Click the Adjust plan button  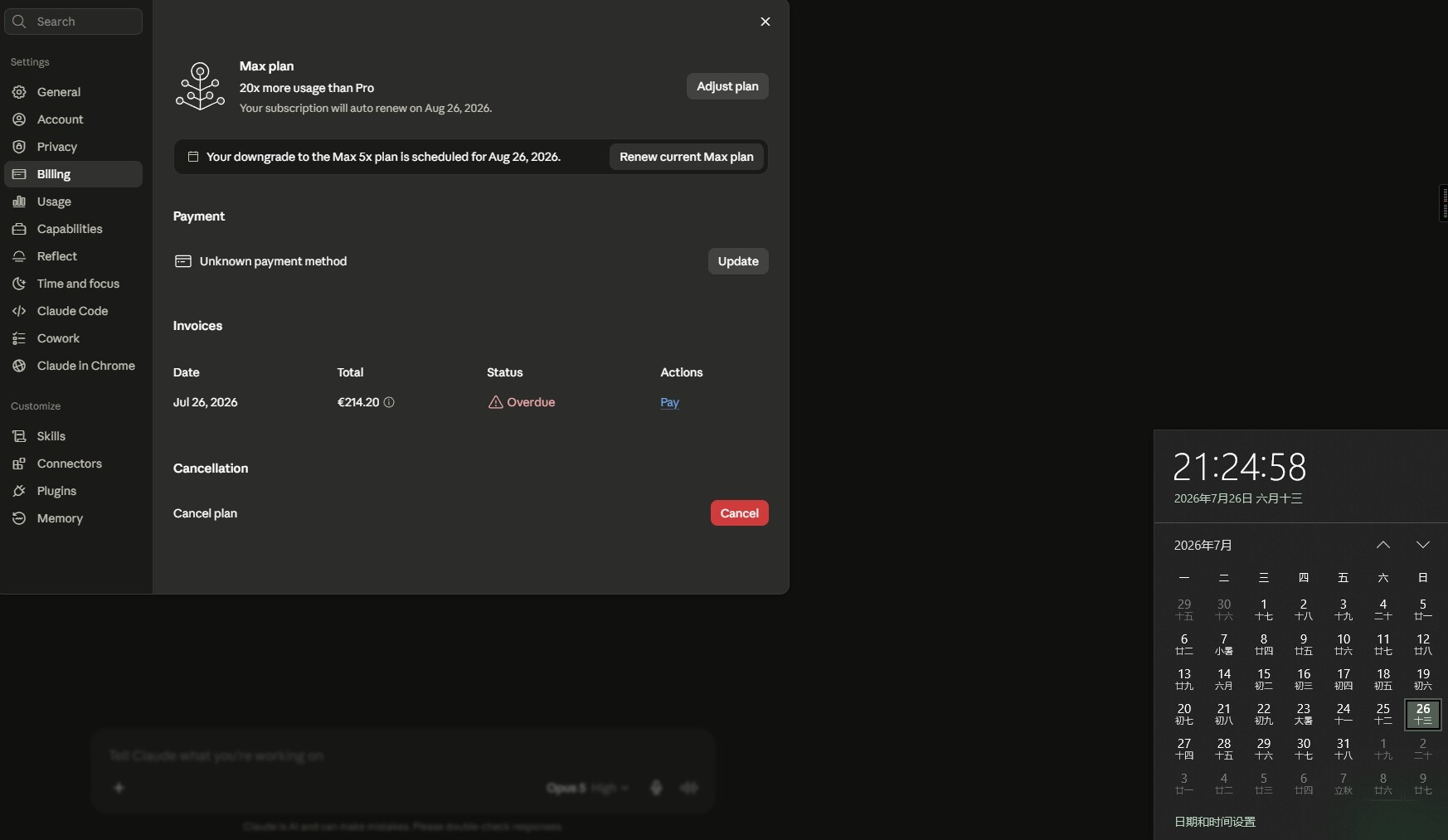click(x=727, y=86)
